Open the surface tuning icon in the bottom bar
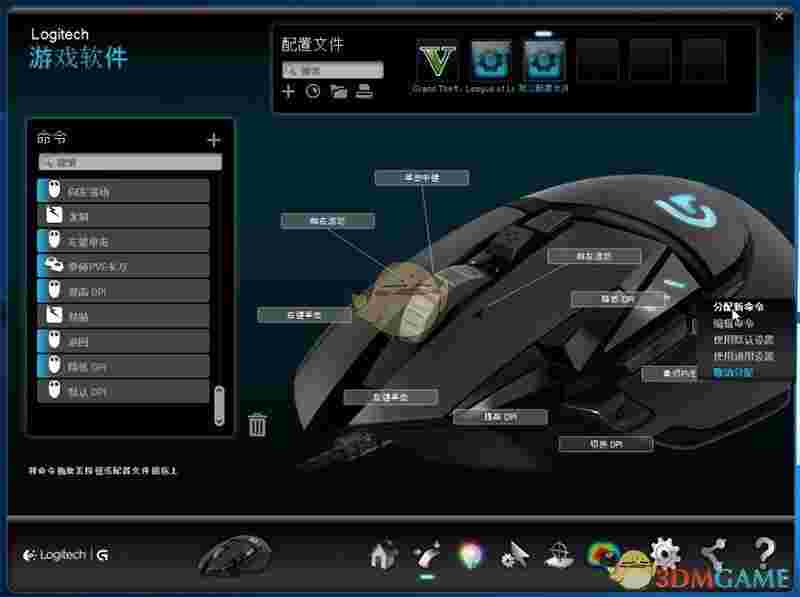This screenshot has width=800, height=597. pyautogui.click(x=559, y=555)
